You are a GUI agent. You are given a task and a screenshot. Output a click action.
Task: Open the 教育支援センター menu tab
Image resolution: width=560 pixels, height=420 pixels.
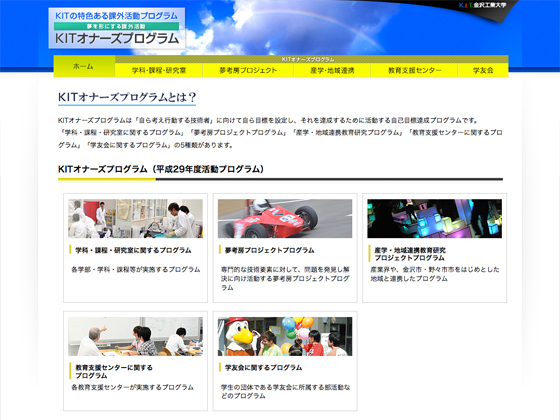(x=415, y=70)
